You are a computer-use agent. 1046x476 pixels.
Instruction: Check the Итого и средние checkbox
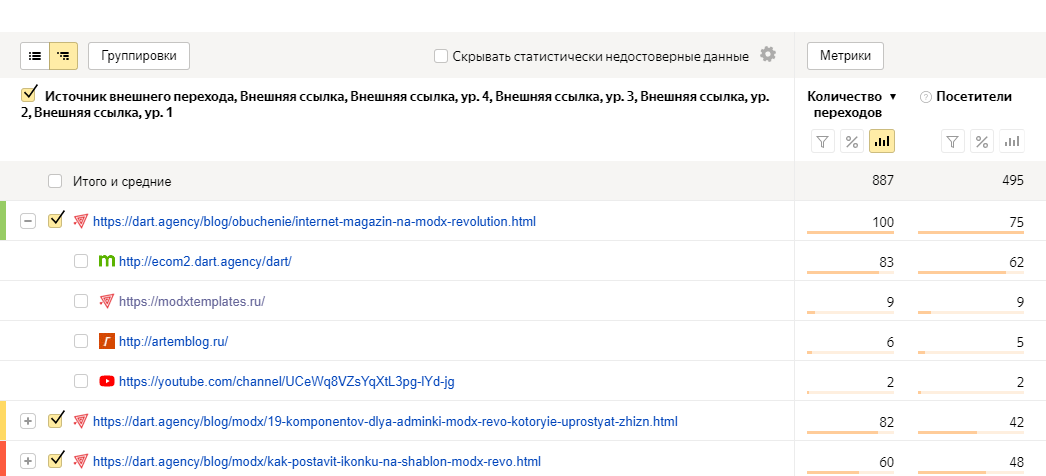coord(55,181)
